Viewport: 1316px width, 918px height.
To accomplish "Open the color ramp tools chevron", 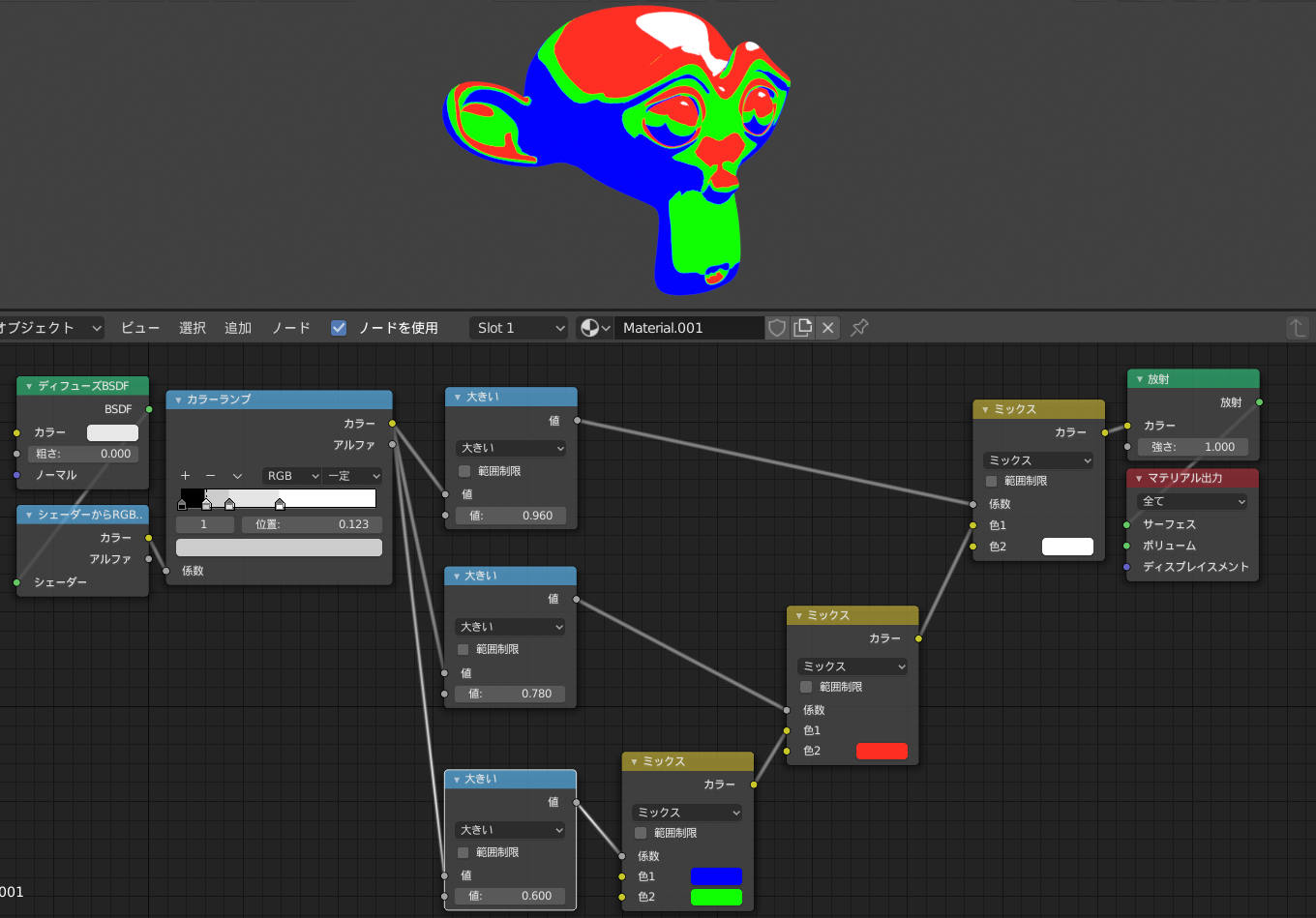I will 237,476.
